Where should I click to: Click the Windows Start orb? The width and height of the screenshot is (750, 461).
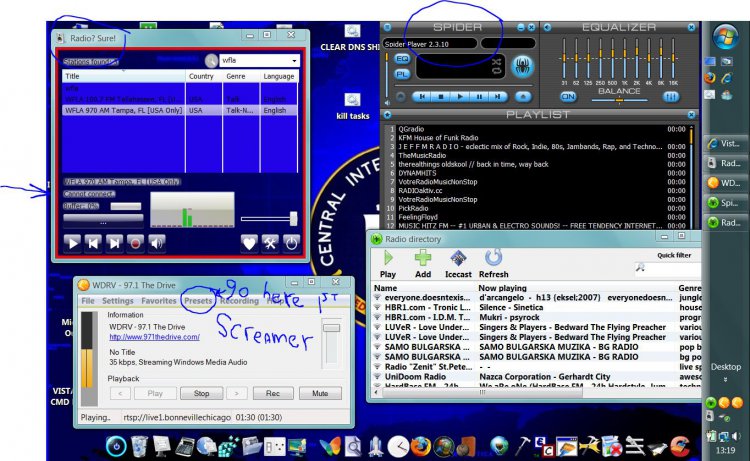726,36
